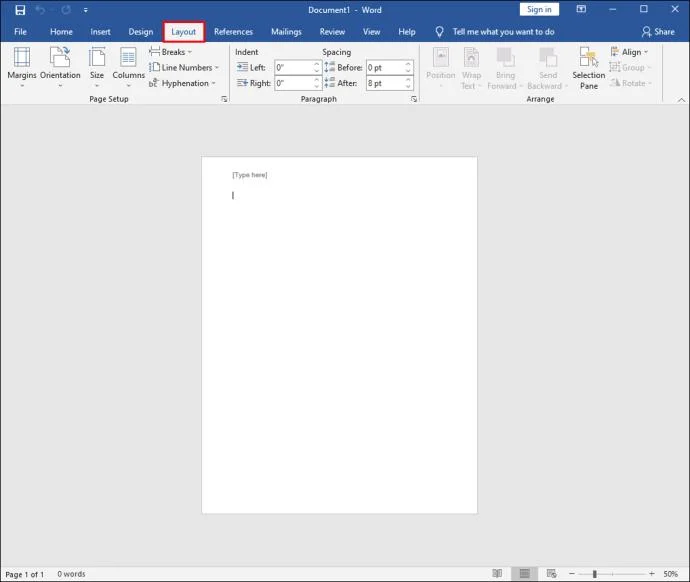Viewport: 690px width, 582px height.
Task: Switch to the Insert tab
Action: (100, 32)
